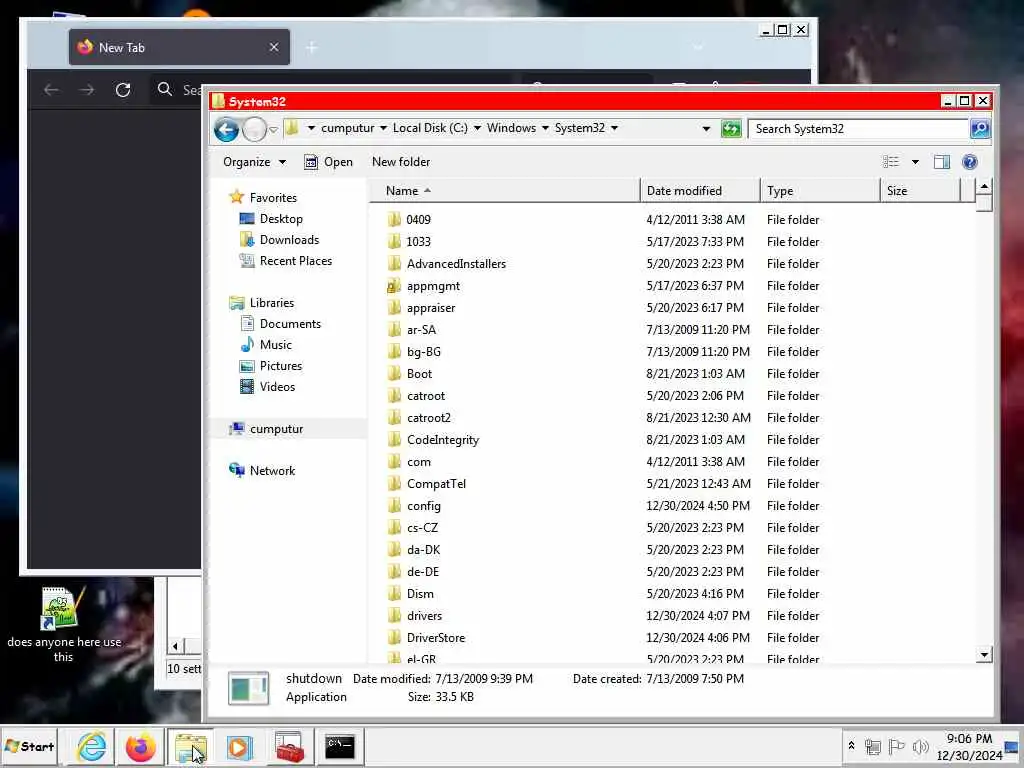Screen dimensions: 1024x768
Task: Select the locked appmgmt folder icon
Action: coord(394,286)
